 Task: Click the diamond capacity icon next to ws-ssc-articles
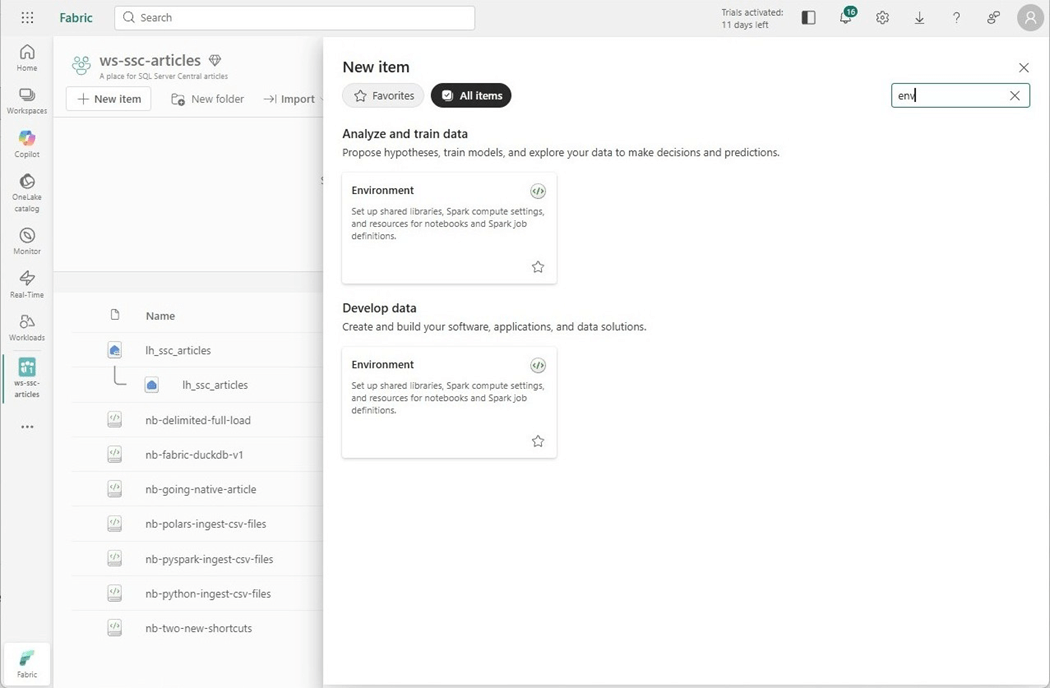(x=215, y=60)
